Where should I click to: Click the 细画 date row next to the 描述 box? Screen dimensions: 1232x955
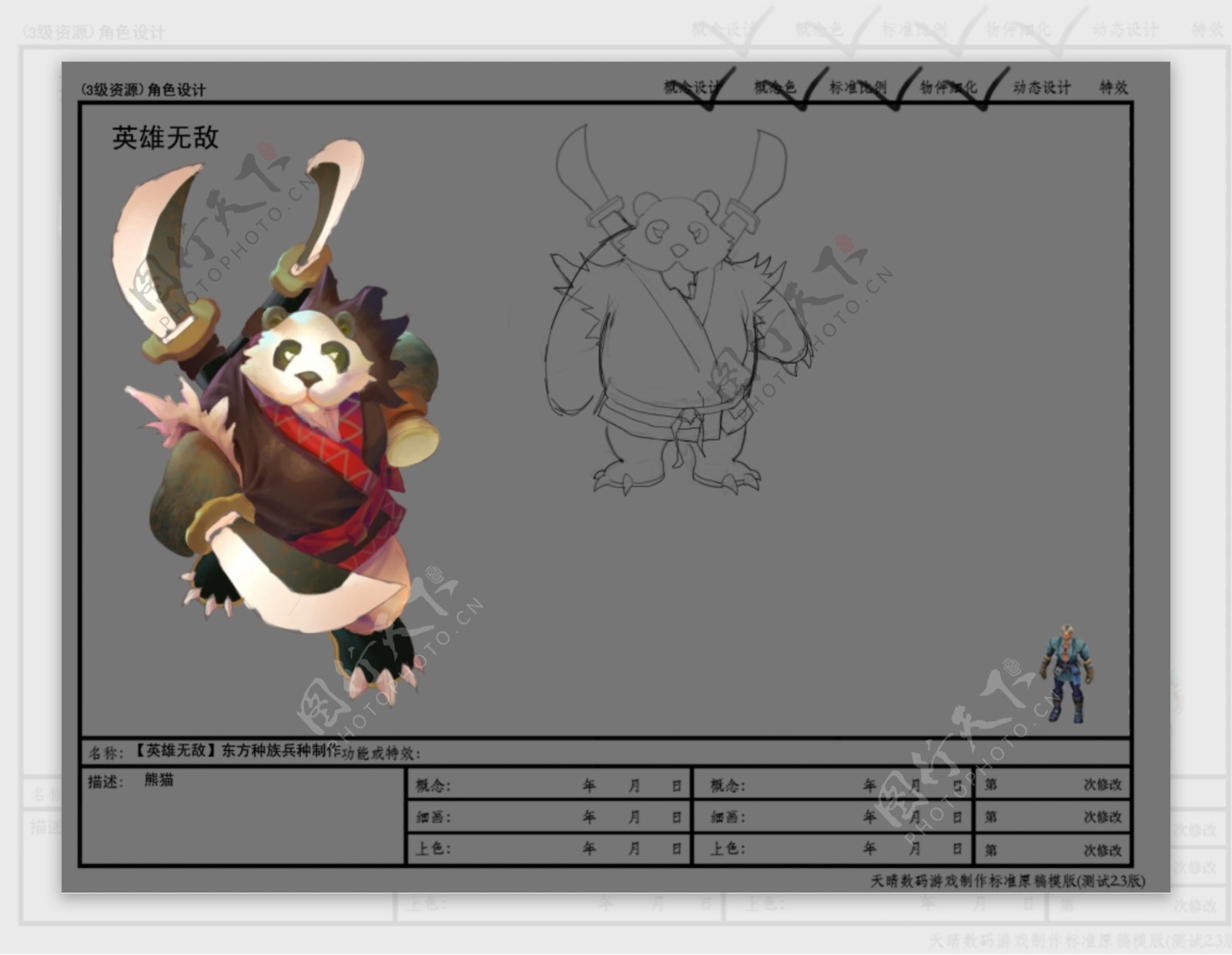(548, 817)
